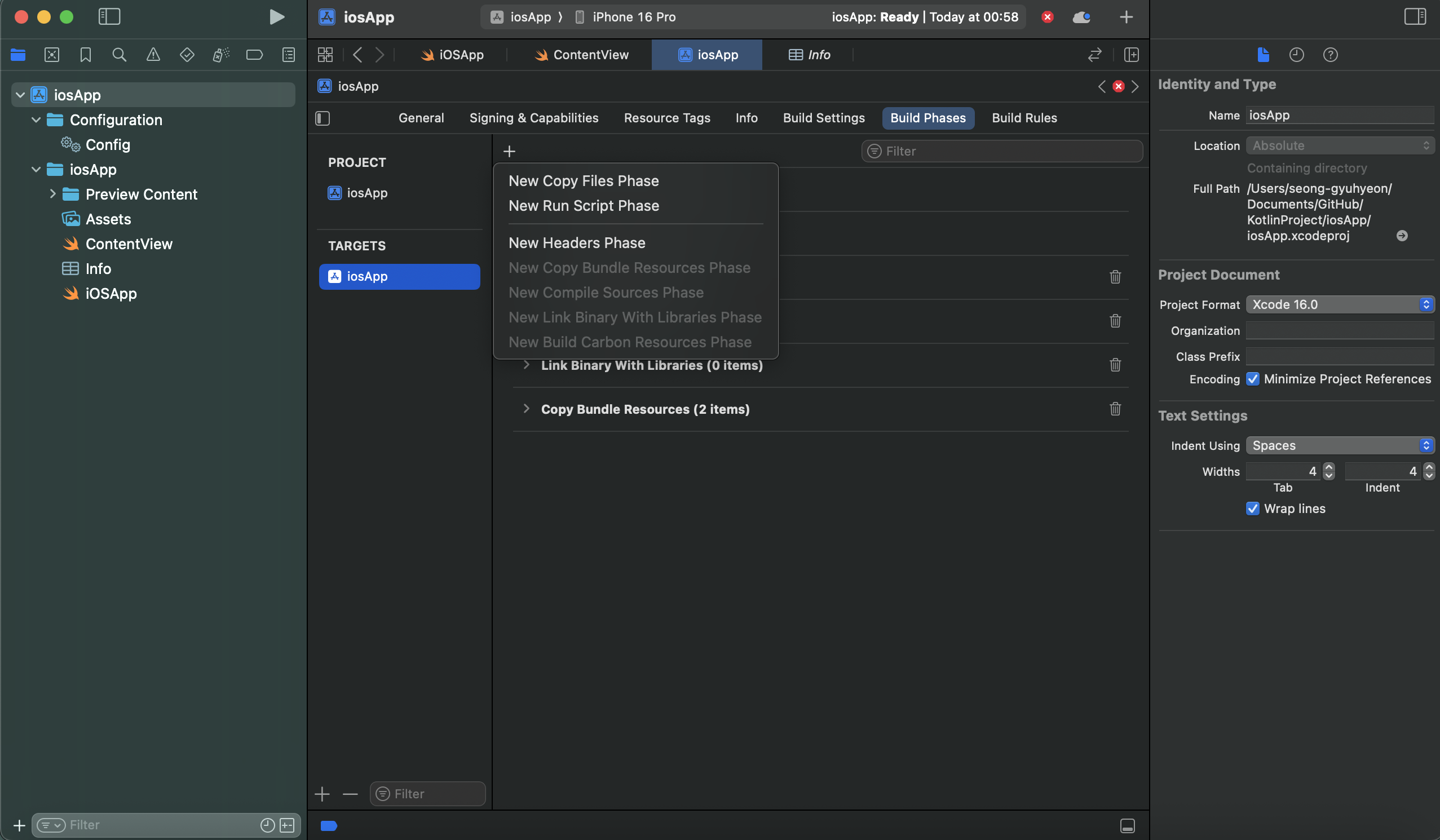Viewport: 1440px width, 840px height.
Task: Delete Copy Bundle Resources phase via trash
Action: click(x=1114, y=409)
